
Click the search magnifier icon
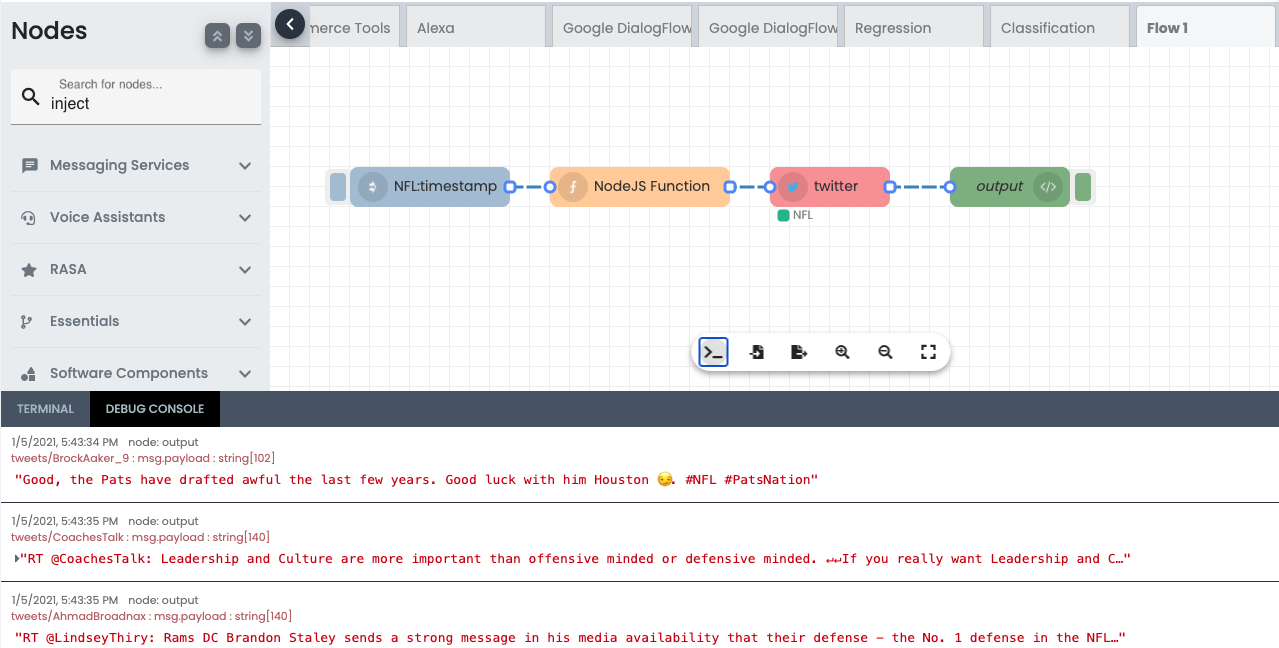coord(31,97)
